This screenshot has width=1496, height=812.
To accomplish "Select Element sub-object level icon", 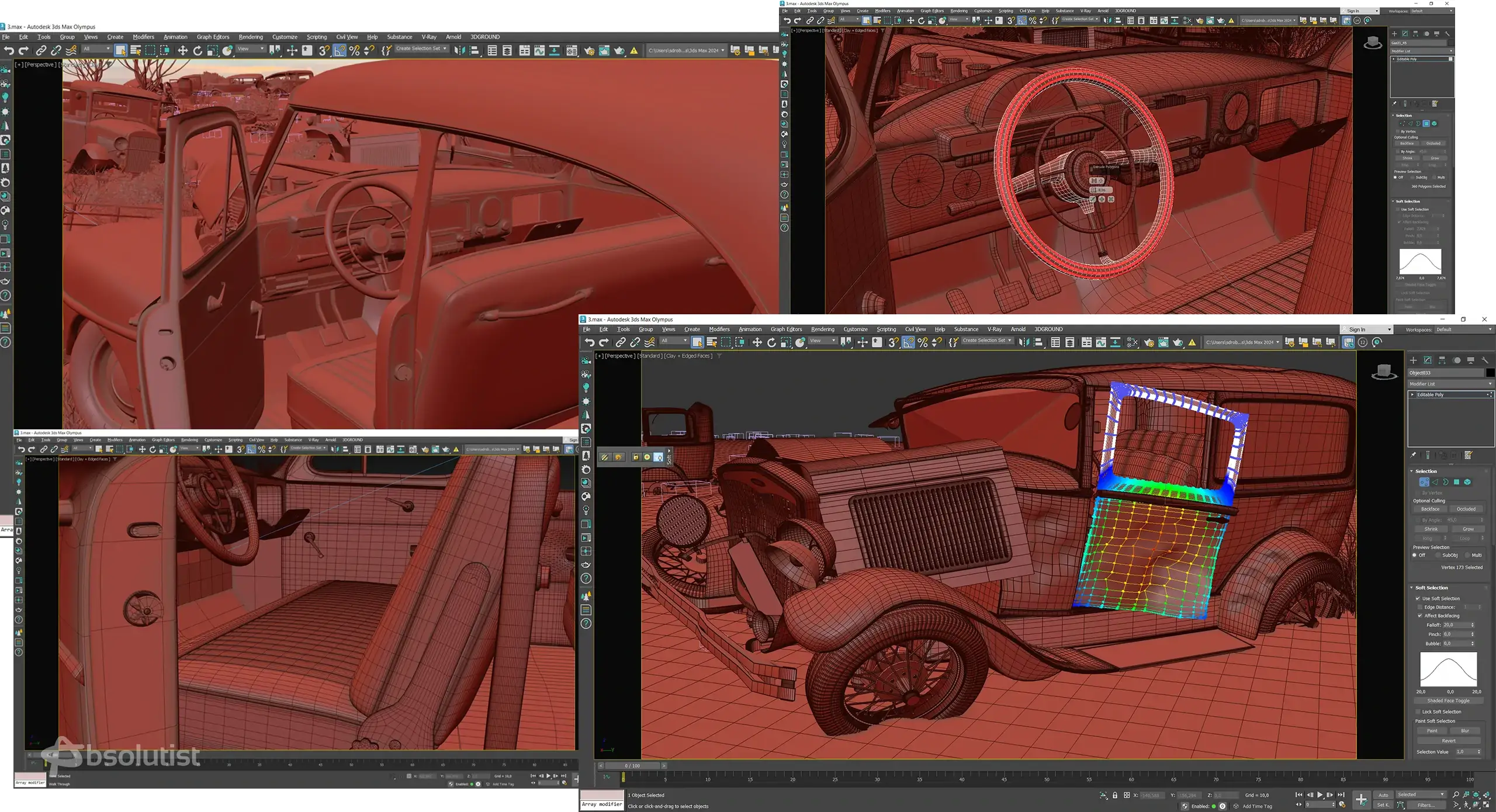I will point(1467,482).
